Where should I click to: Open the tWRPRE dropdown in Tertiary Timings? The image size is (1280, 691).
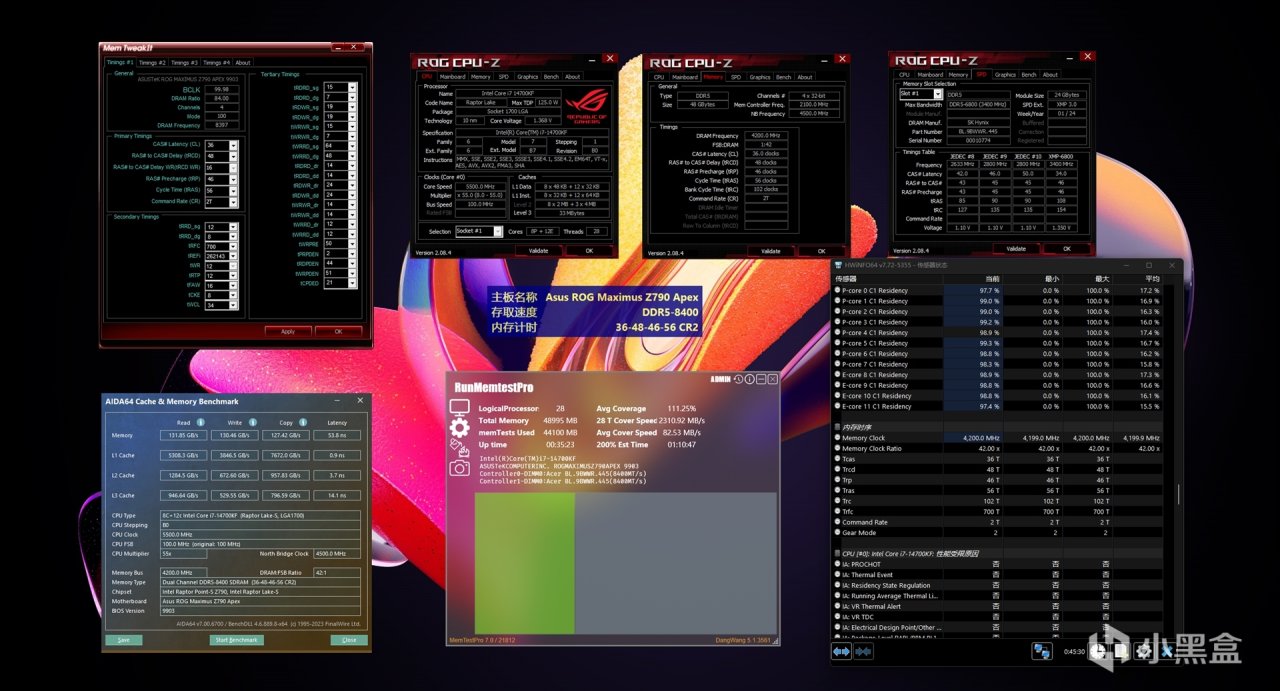tap(354, 243)
